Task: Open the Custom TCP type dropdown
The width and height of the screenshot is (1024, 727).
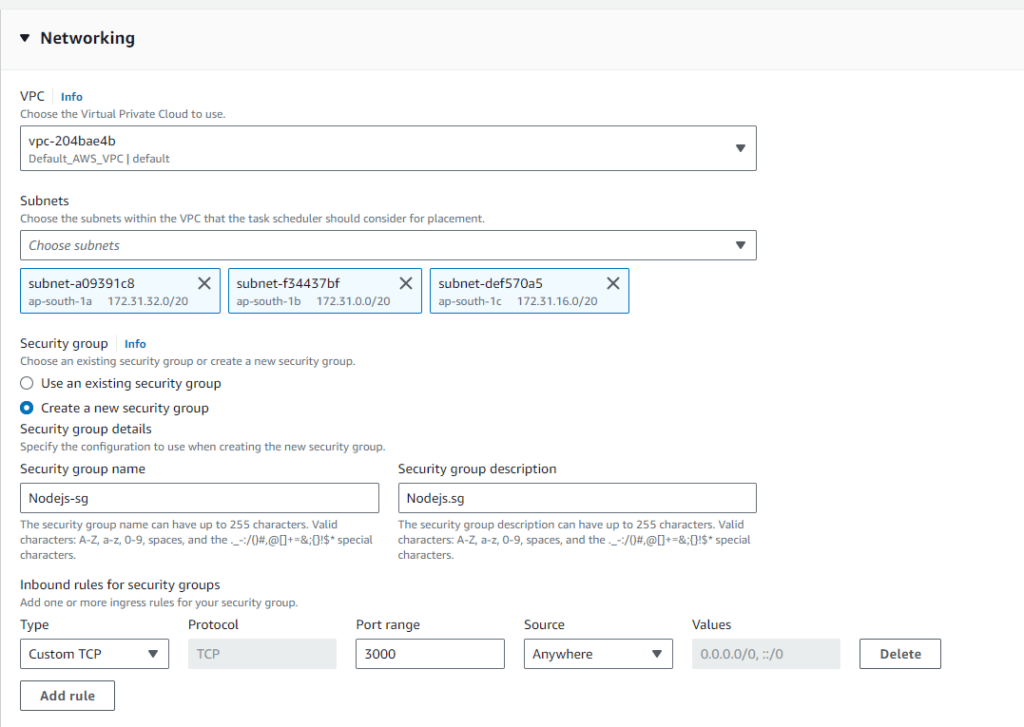Action: [x=94, y=654]
